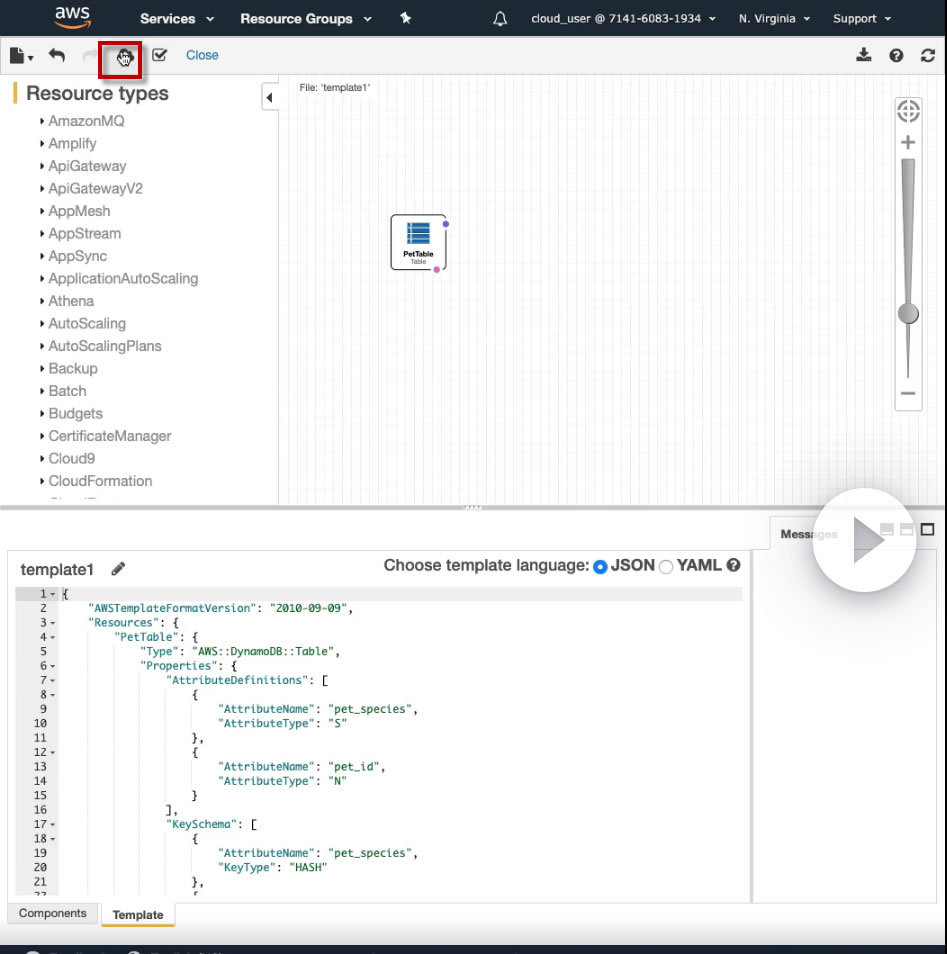Screen dimensions: 947x954
Task: Click the zoom out minus icon
Action: tap(908, 393)
